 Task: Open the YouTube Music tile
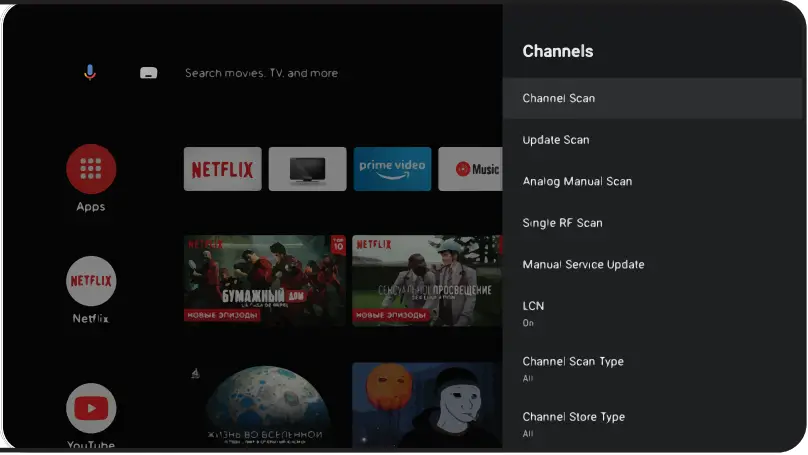coord(470,169)
